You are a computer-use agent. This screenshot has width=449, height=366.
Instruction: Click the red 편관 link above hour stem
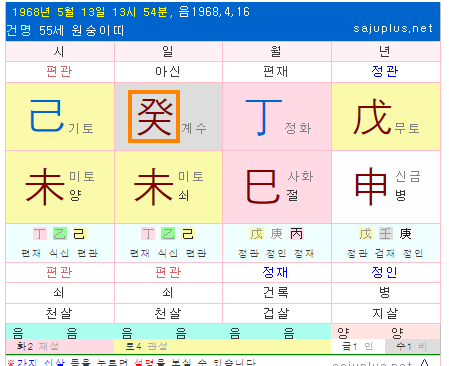coord(59,71)
